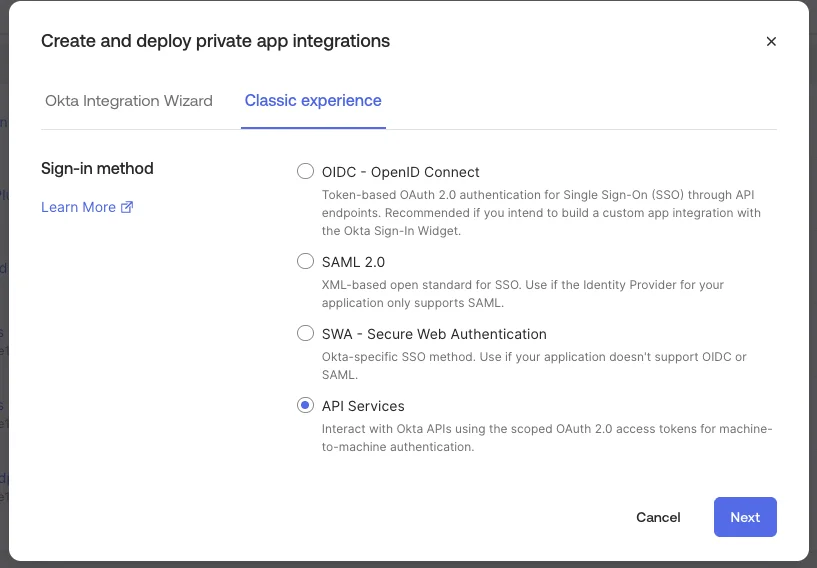Select the API Services radio button

point(305,405)
